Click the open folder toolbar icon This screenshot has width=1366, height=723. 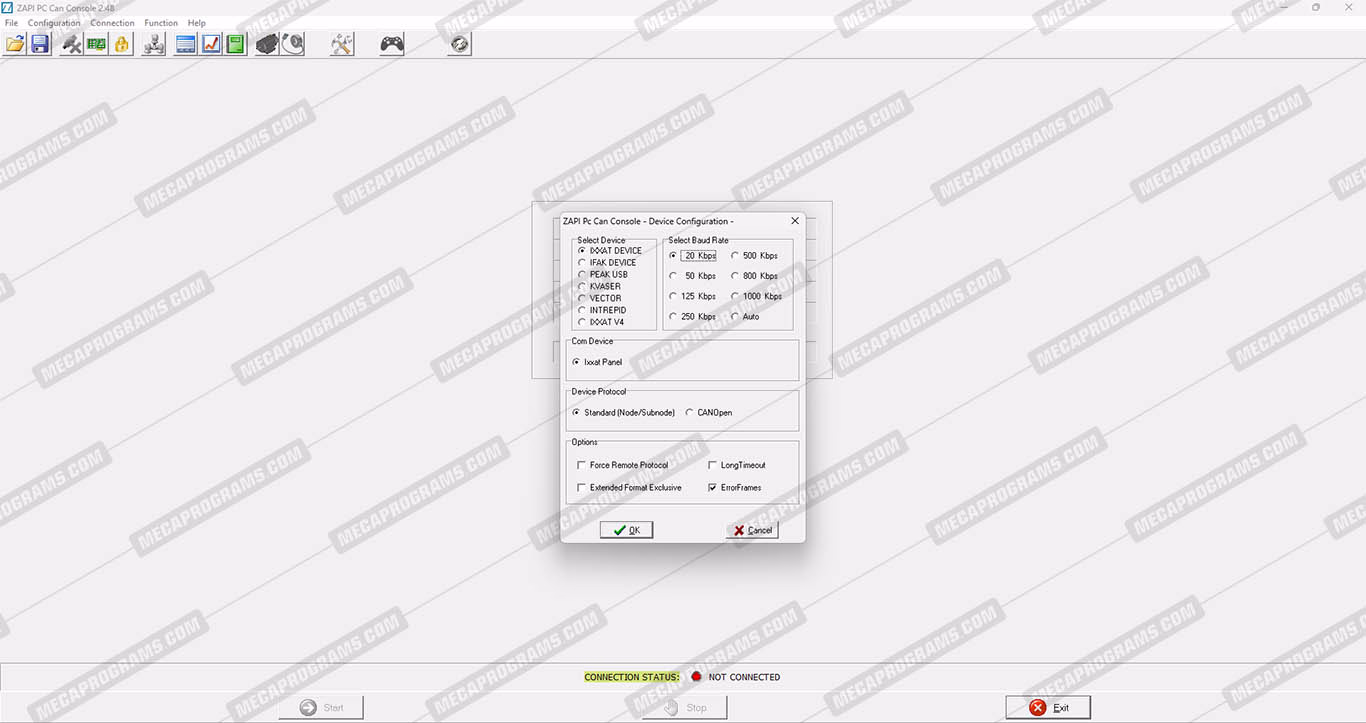[15, 44]
